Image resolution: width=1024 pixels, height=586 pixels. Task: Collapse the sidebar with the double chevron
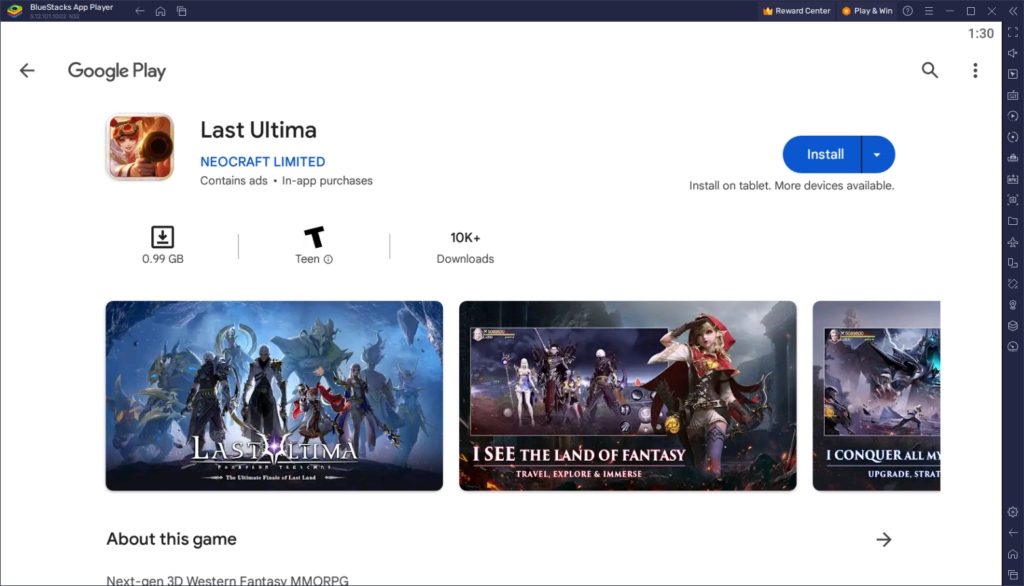pos(1013,11)
